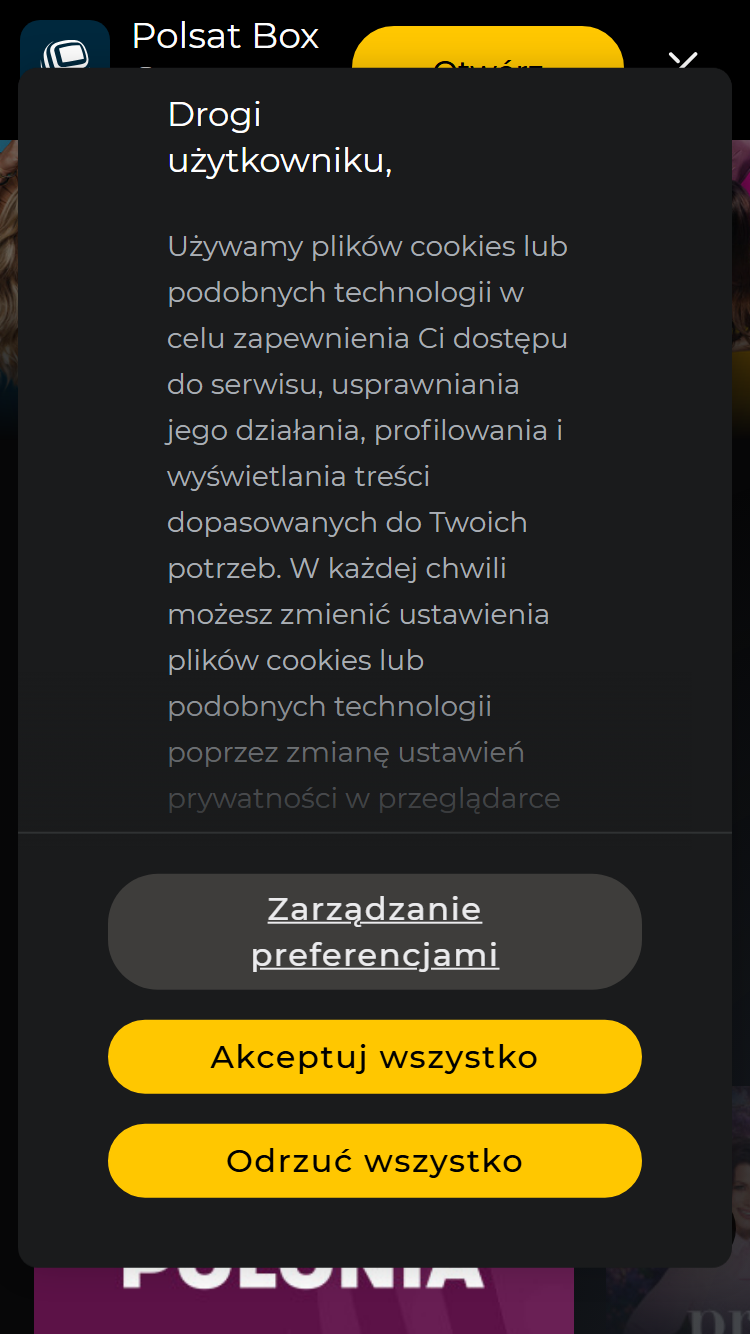The height and width of the screenshot is (1334, 750).
Task: Reject all cookies with Odrzuć wszystko
Action: (375, 1161)
